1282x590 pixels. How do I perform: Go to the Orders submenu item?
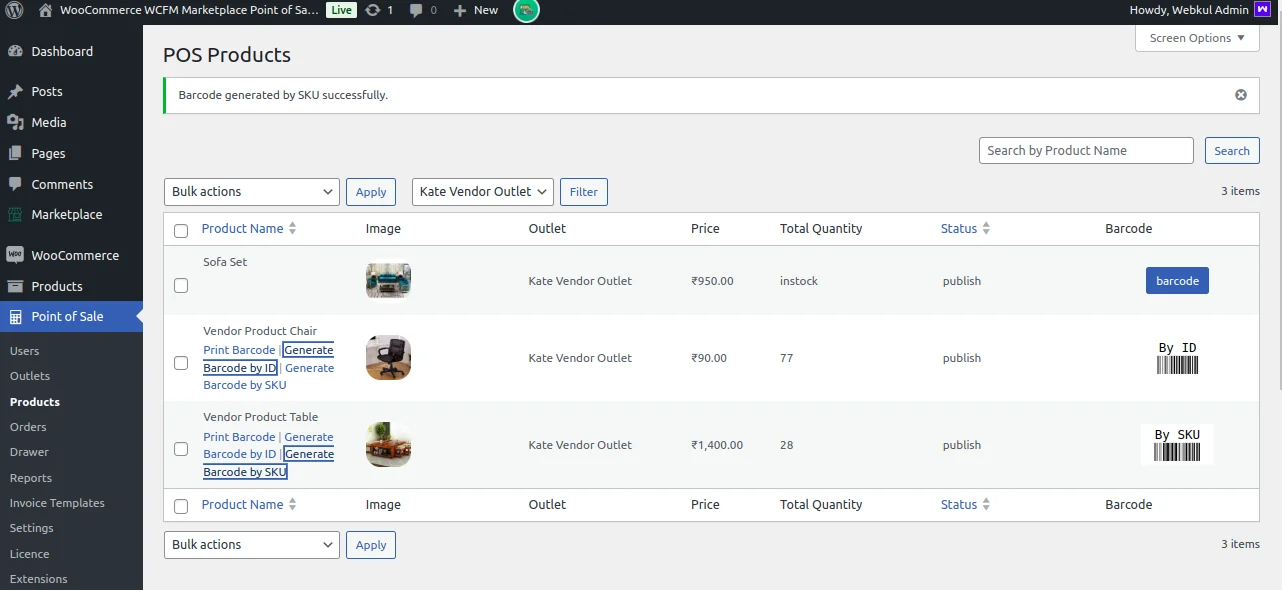click(28, 427)
